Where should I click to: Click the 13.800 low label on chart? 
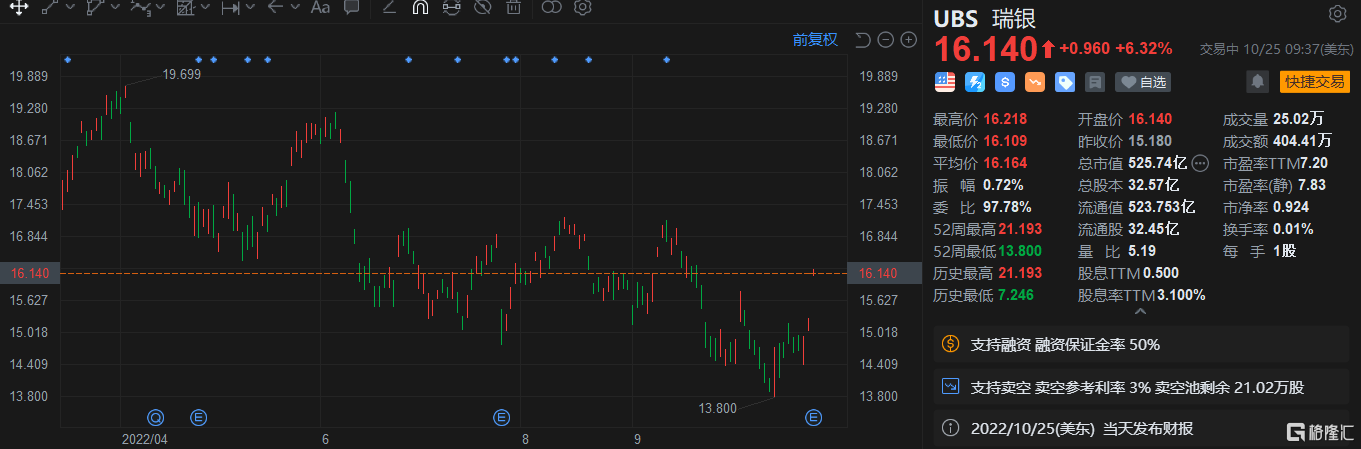718,408
